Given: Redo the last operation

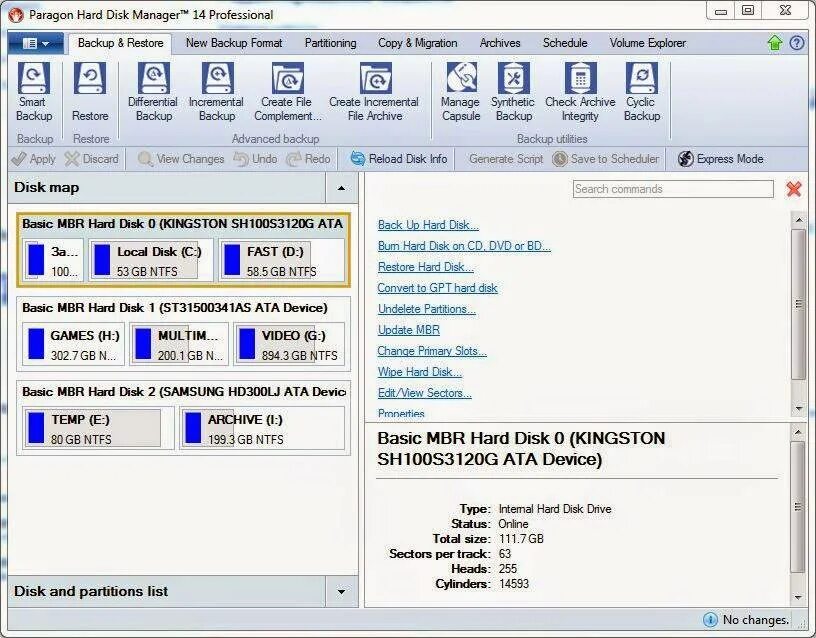Looking at the screenshot, I should tap(309, 159).
